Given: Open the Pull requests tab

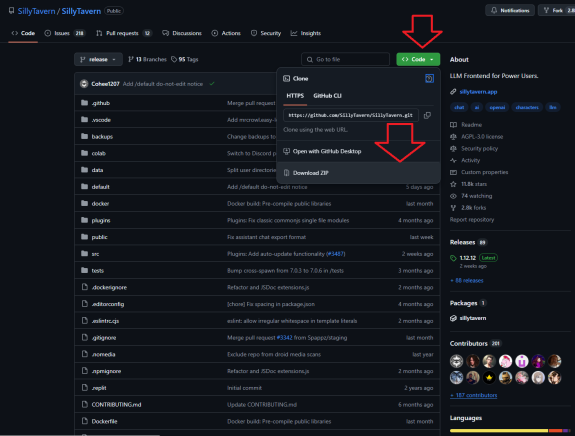Looking at the screenshot, I should click(x=124, y=33).
